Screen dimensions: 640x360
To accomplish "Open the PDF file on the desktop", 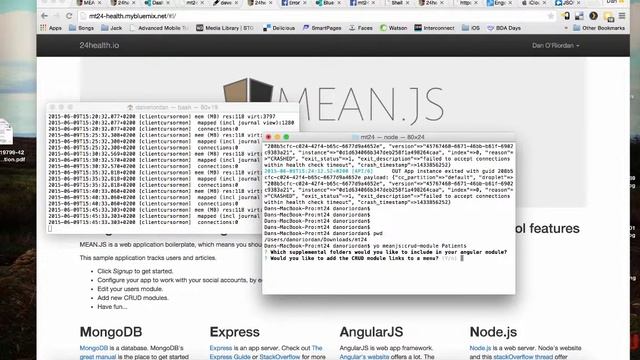I will click(7, 141).
